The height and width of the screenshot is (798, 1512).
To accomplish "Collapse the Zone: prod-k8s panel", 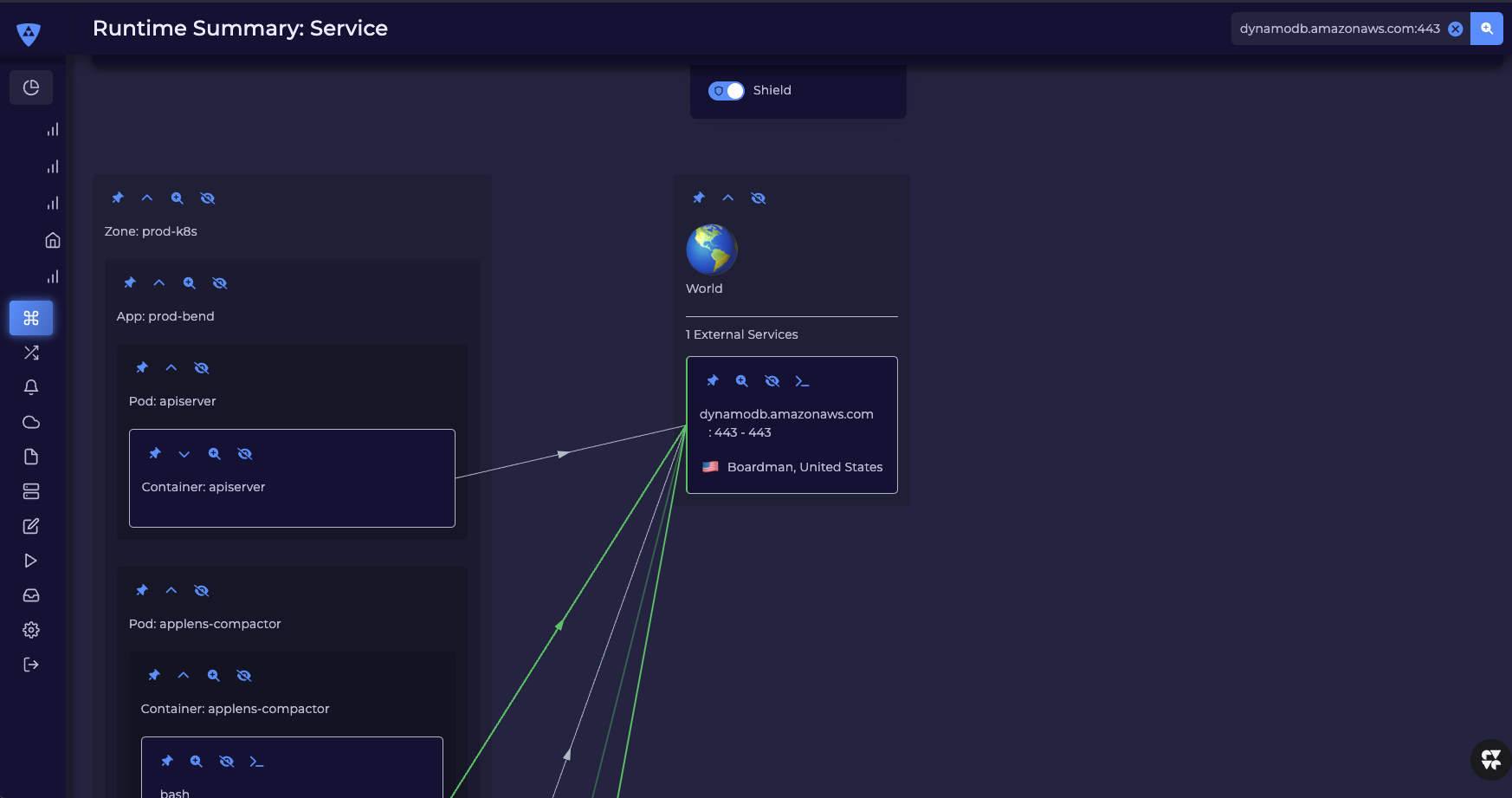I will click(x=147, y=198).
